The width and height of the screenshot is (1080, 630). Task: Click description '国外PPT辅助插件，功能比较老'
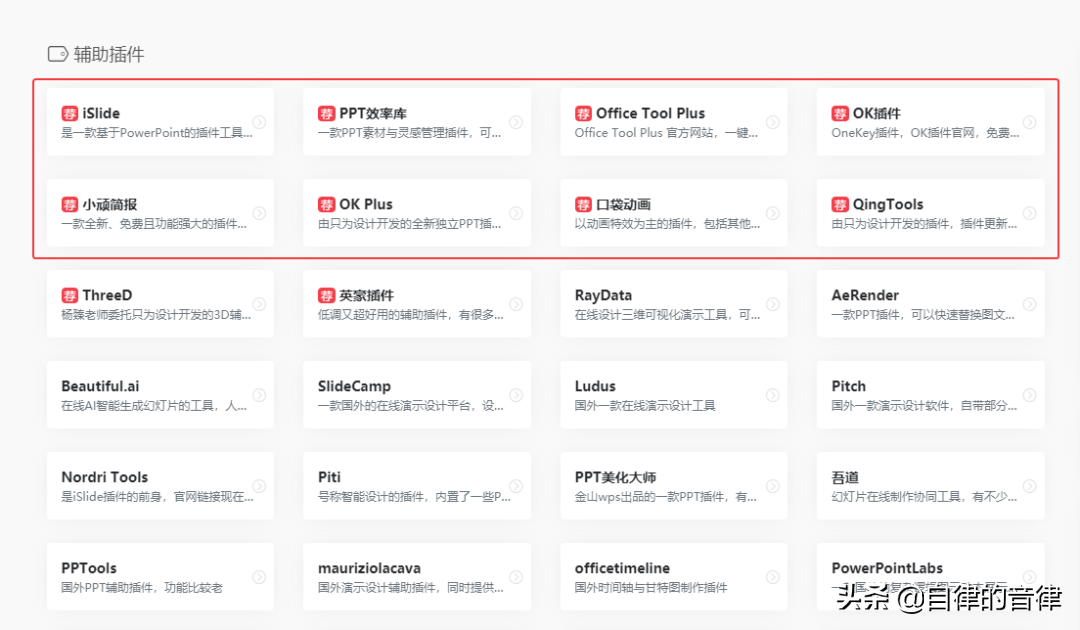tap(142, 587)
